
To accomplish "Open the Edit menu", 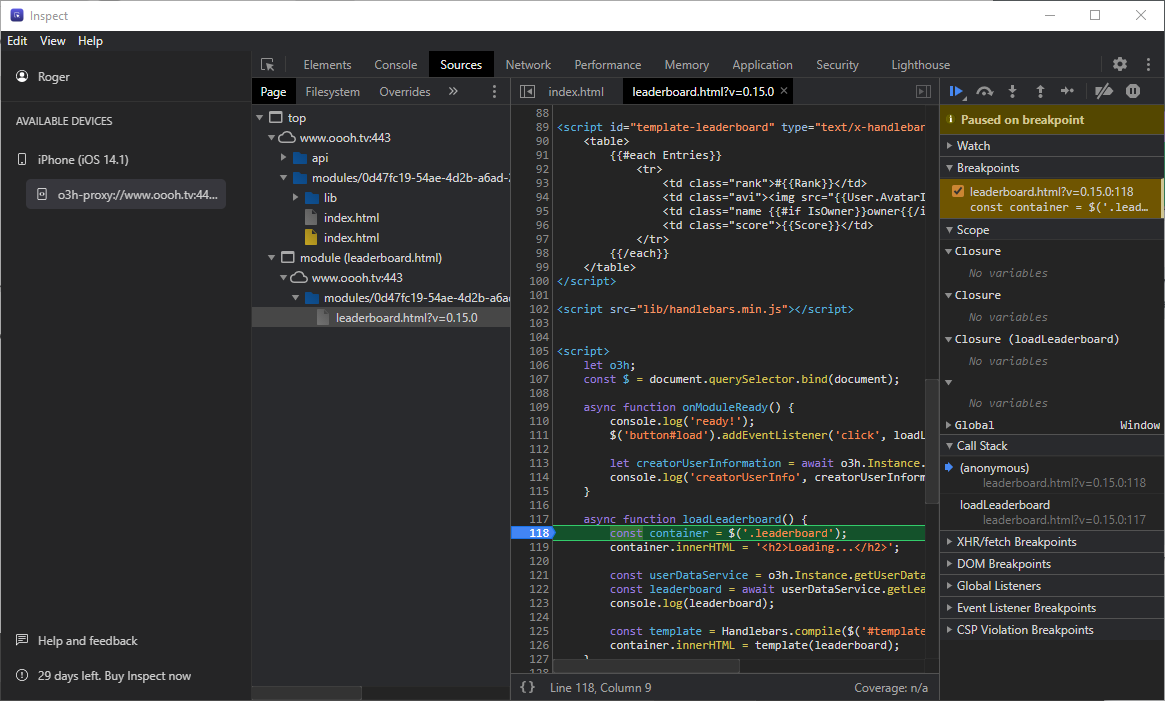I will [x=17, y=41].
